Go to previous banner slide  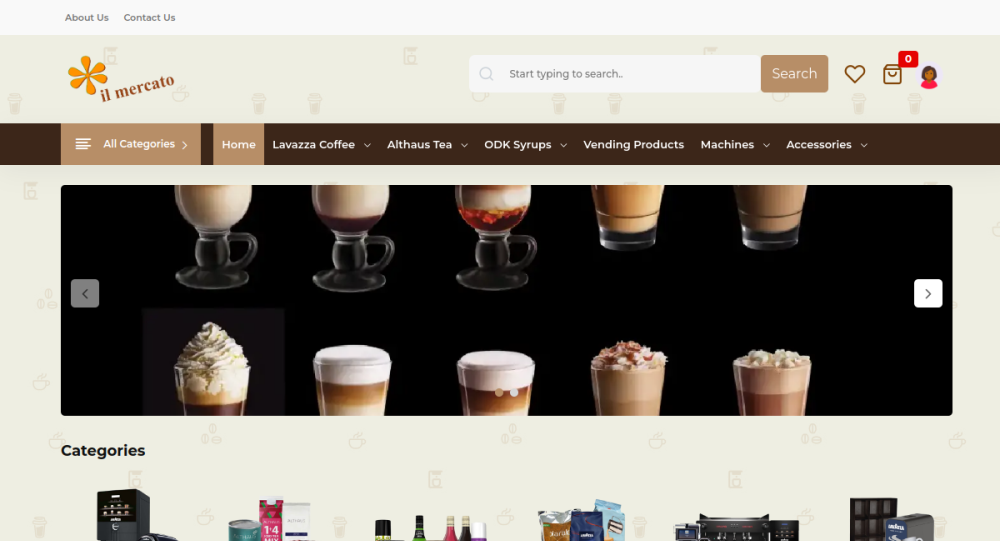coord(85,293)
